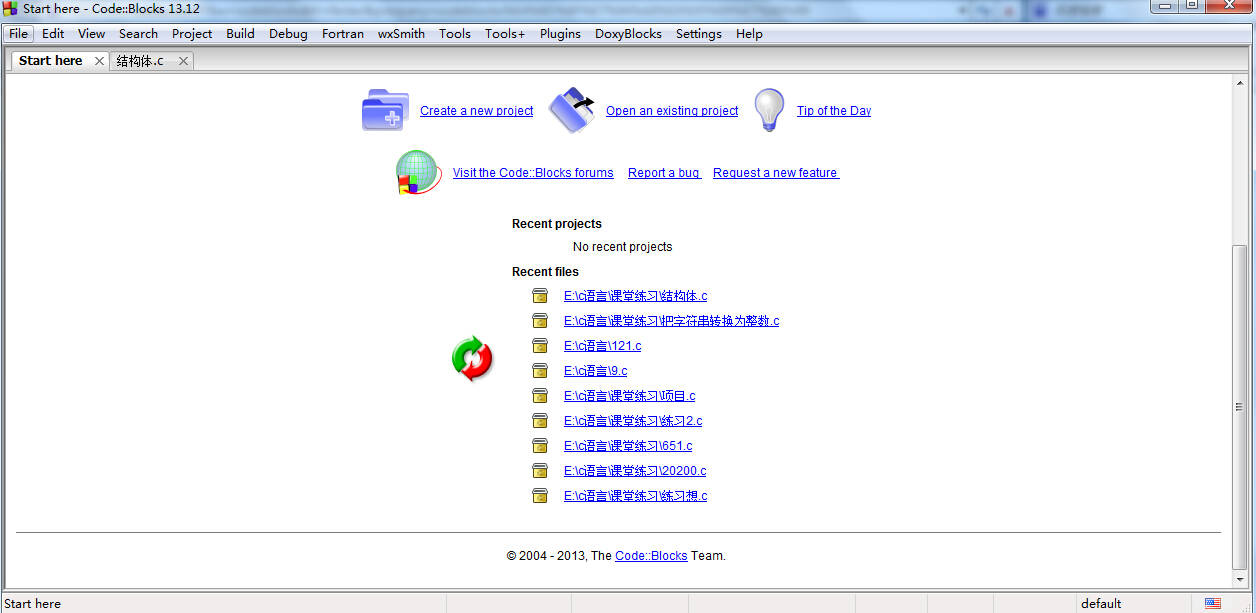This screenshot has width=1256, height=613.
Task: Open the DoxyBlocks menu
Action: point(628,33)
